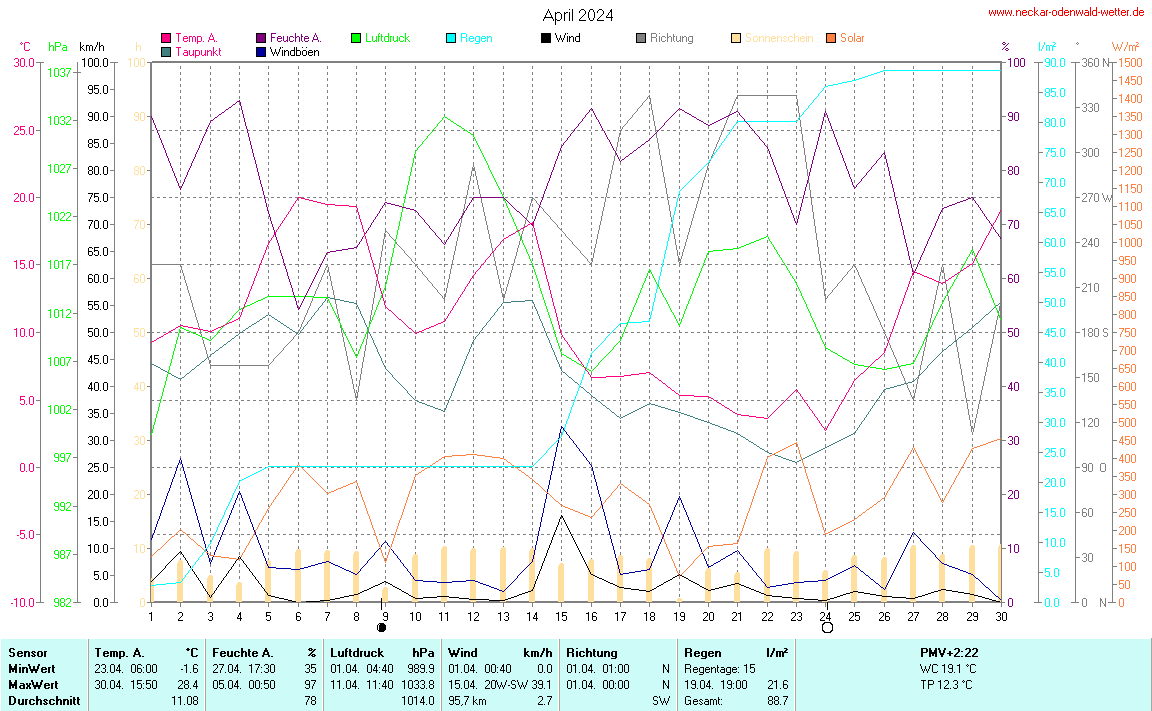Click the PMV+2:22 table header
The image size is (1152, 711).
coord(949,652)
